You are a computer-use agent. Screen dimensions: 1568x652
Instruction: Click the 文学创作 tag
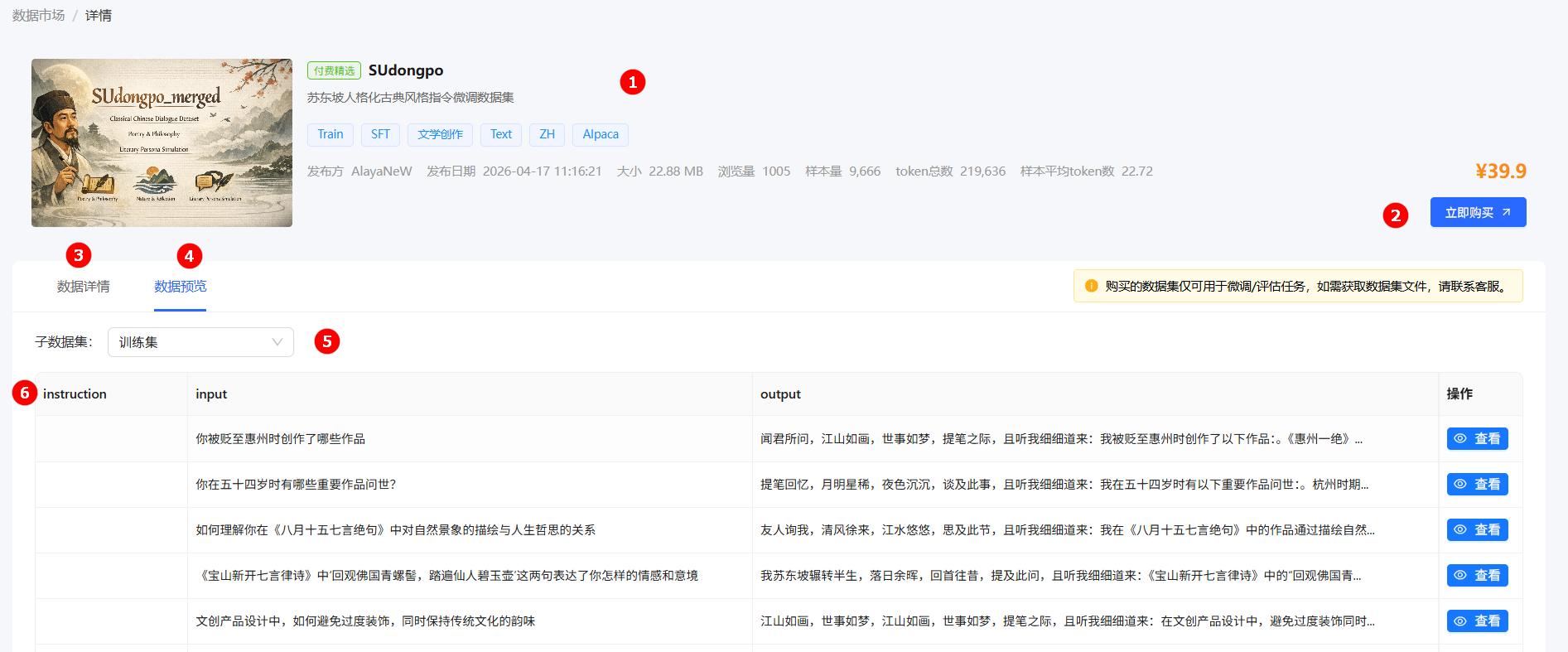440,134
